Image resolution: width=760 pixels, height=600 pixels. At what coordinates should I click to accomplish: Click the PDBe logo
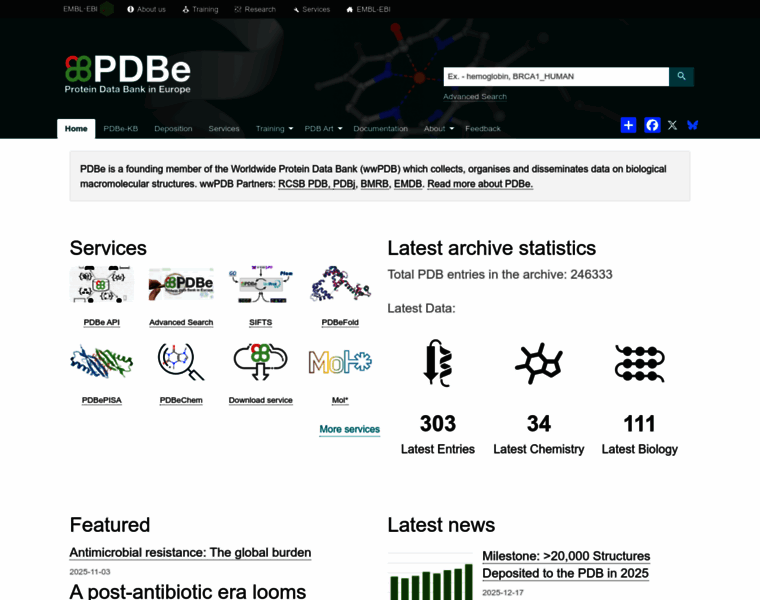127,74
